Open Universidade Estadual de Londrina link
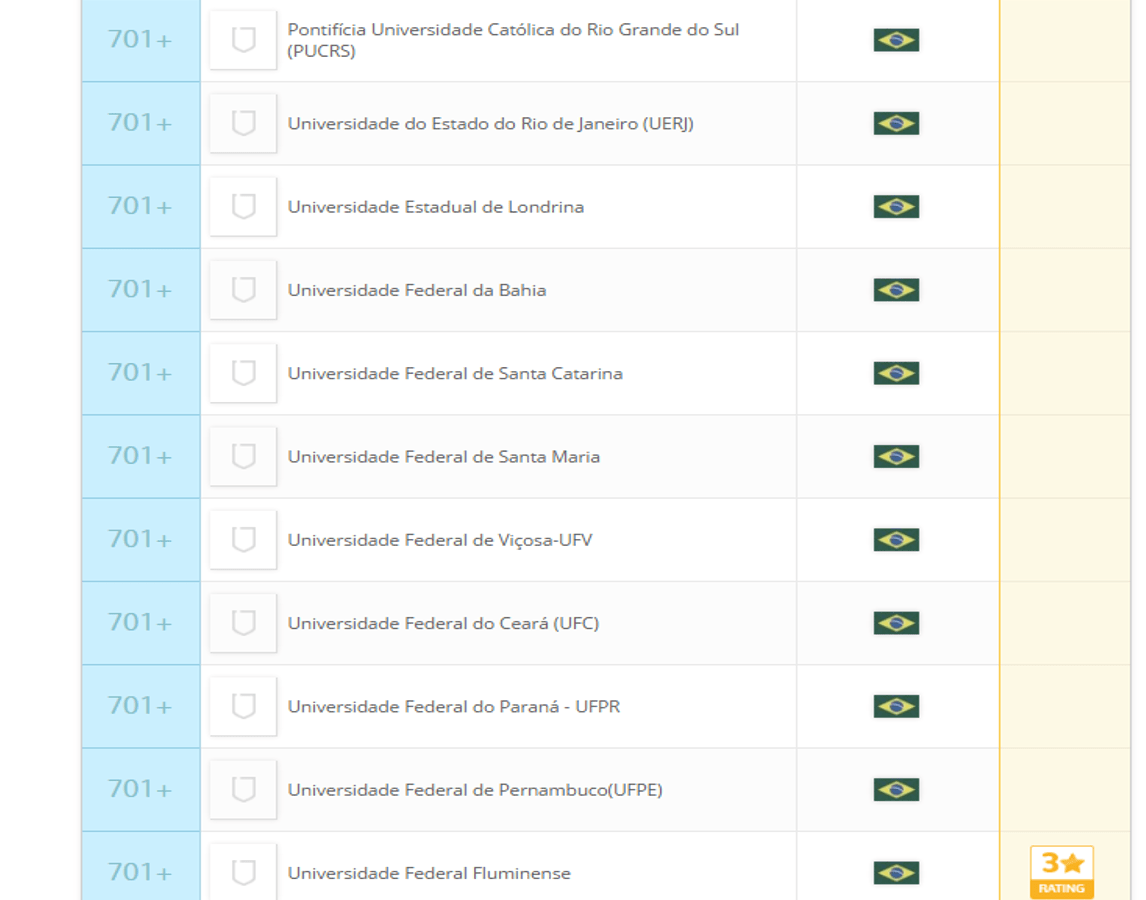 tap(436, 207)
